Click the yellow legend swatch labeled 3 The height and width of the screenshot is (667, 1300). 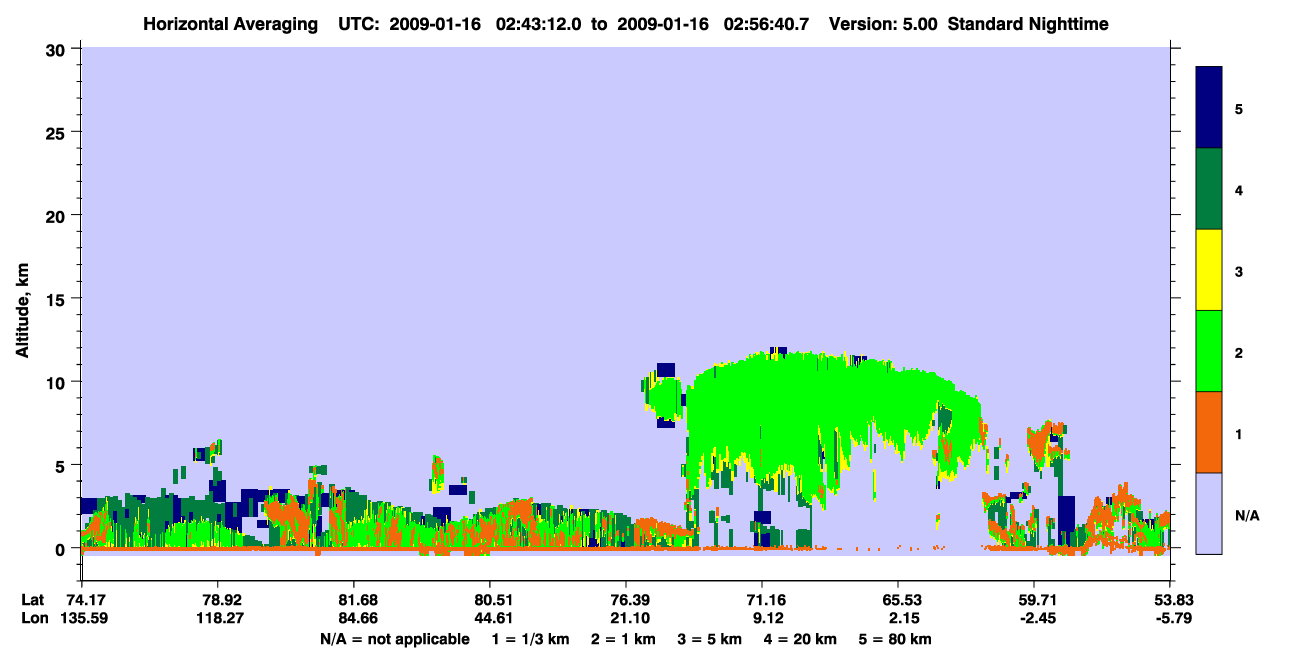tap(1209, 270)
